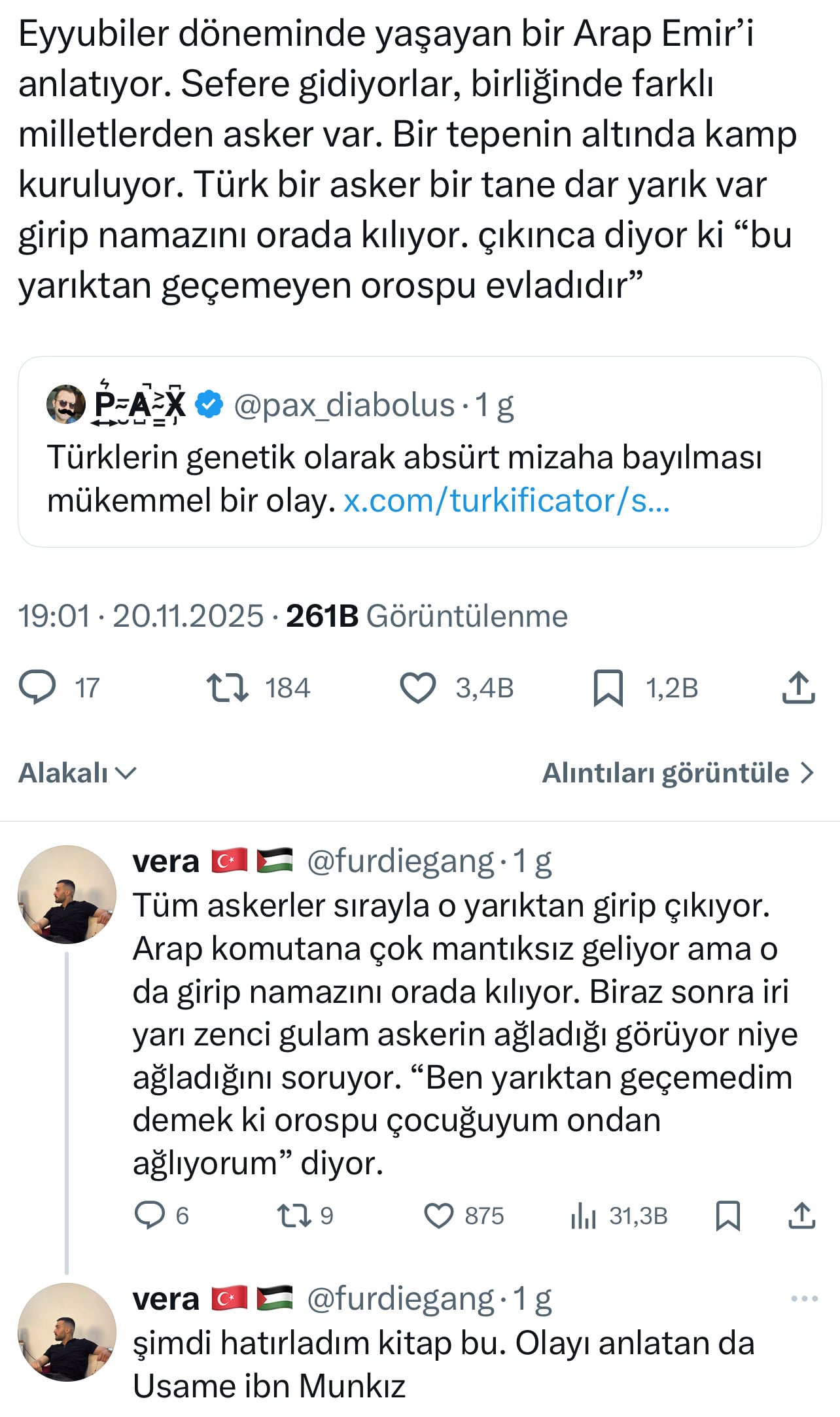Open the x.com/turkificator link in quoted tweet
The image size is (840, 1417).
pos(506,501)
